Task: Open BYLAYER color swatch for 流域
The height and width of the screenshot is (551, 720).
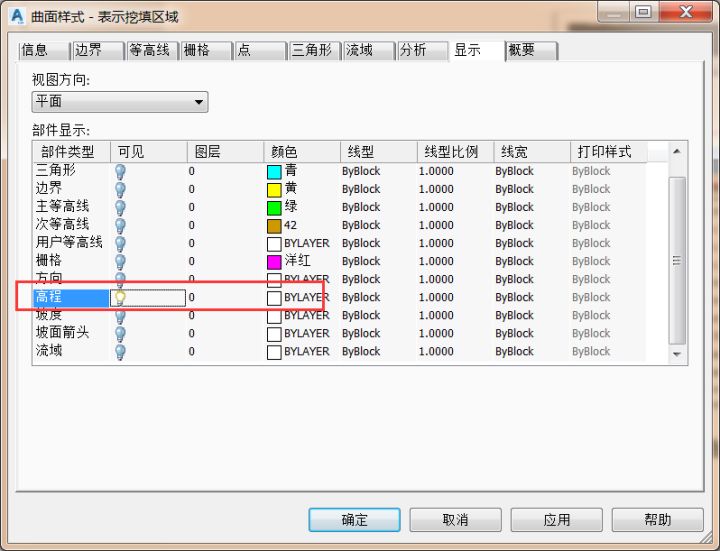Action: 274,352
